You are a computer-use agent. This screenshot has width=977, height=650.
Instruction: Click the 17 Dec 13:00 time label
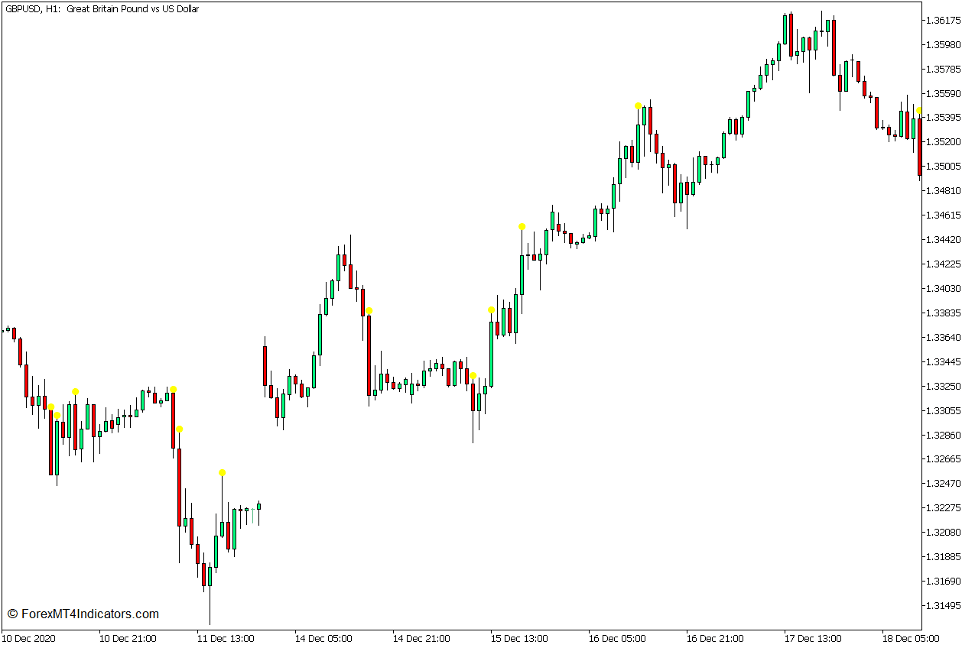(813, 638)
